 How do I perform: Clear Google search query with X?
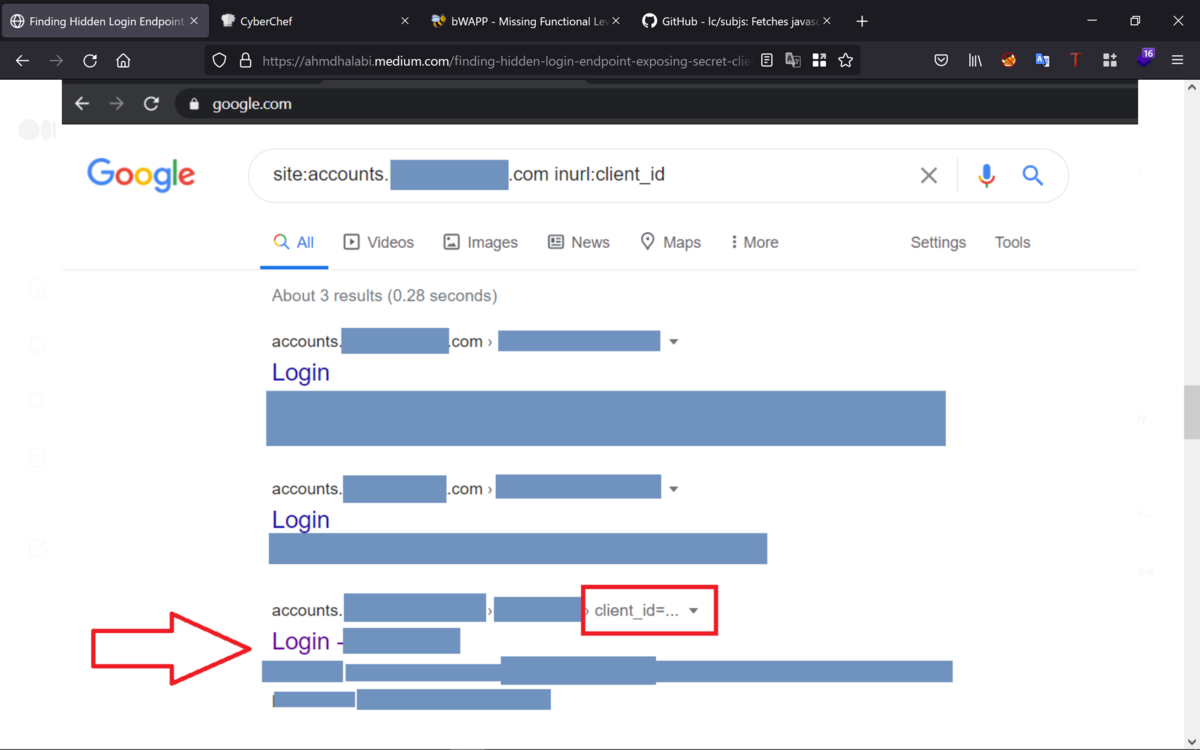(929, 175)
